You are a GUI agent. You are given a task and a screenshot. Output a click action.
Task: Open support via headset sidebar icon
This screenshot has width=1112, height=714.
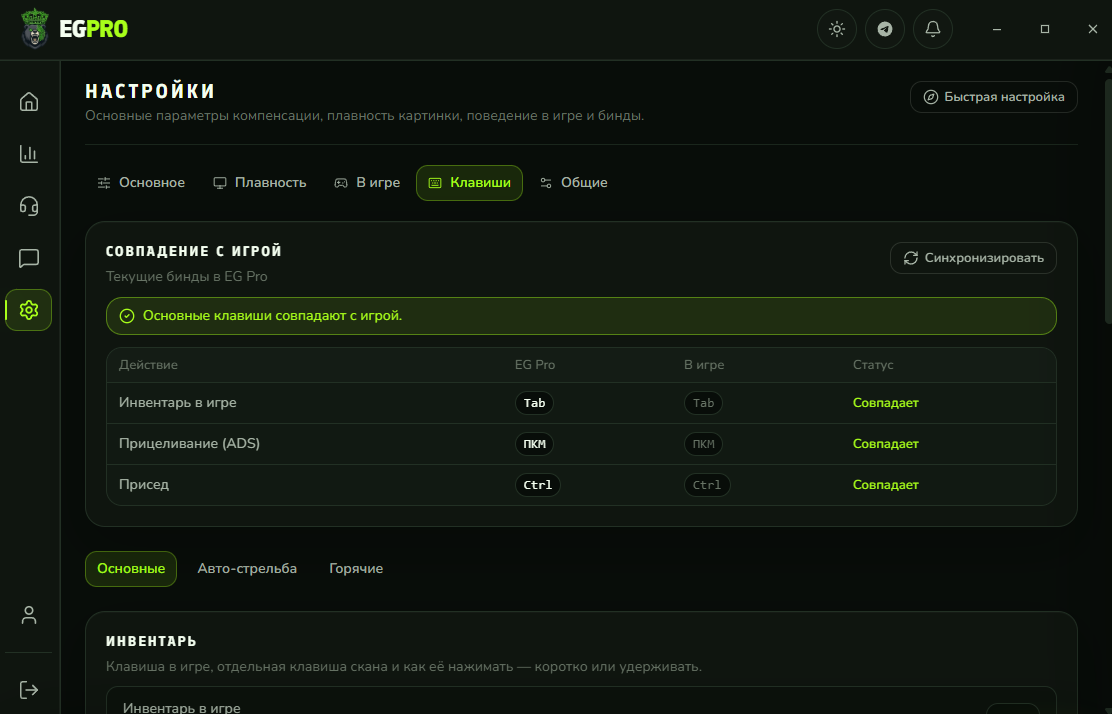28,206
